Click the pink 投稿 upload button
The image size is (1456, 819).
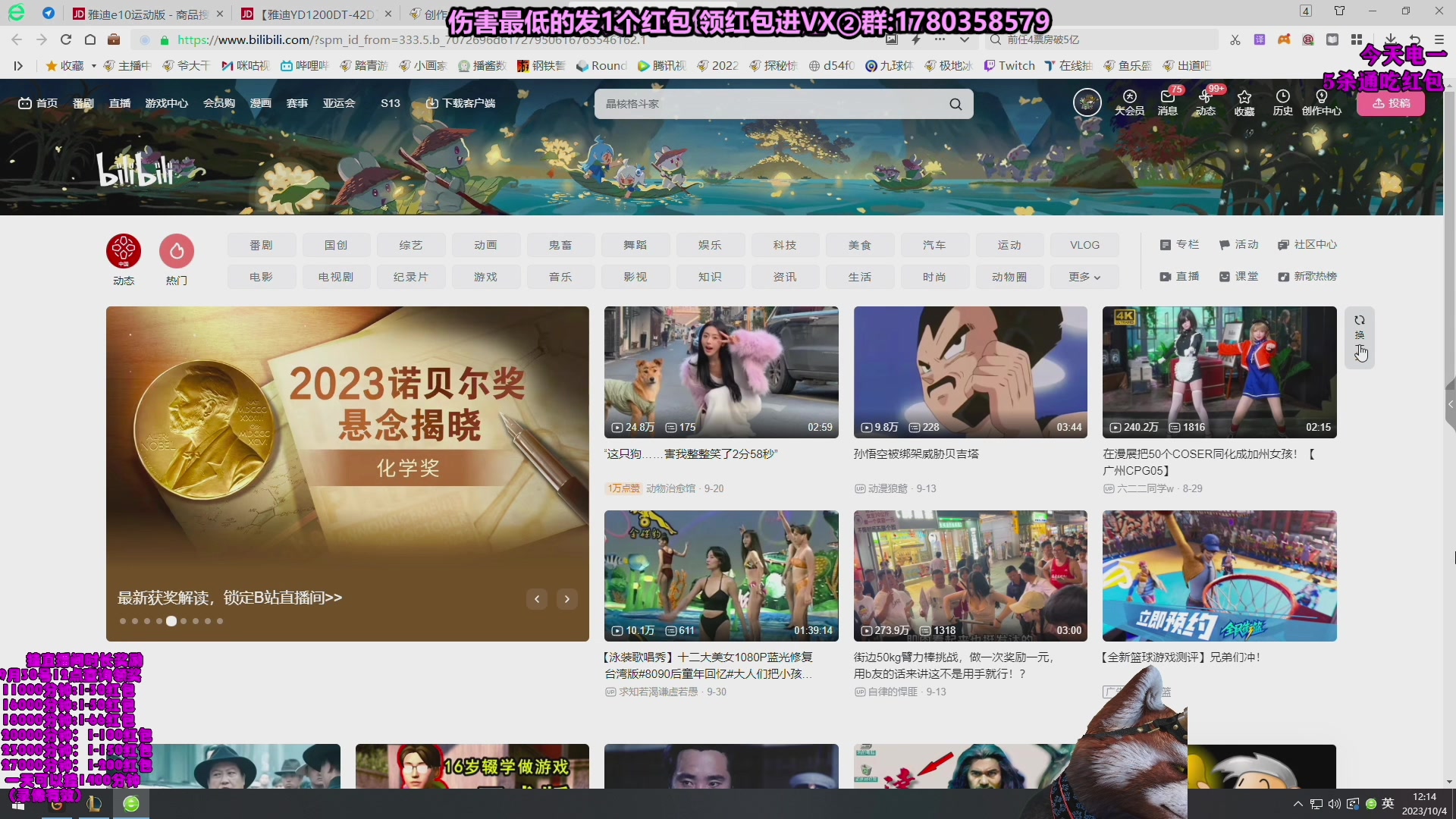click(1392, 103)
